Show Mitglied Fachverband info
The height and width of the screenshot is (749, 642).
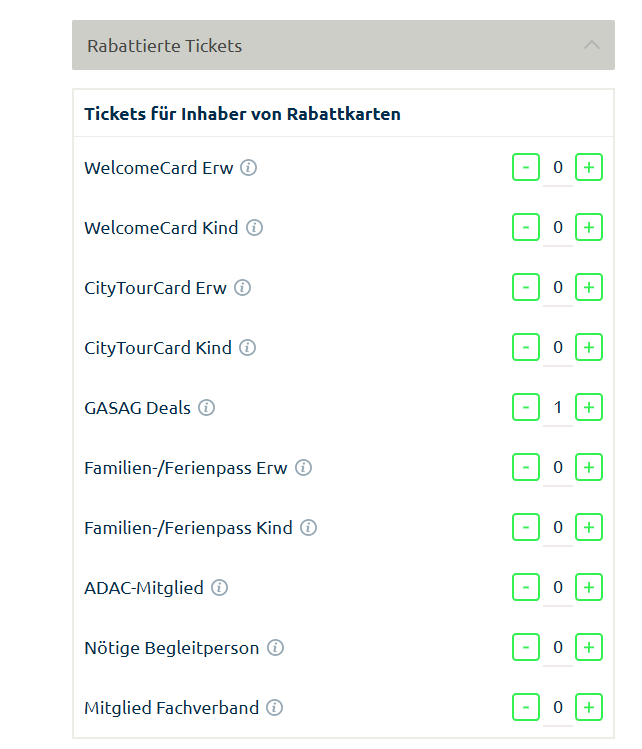coord(275,708)
